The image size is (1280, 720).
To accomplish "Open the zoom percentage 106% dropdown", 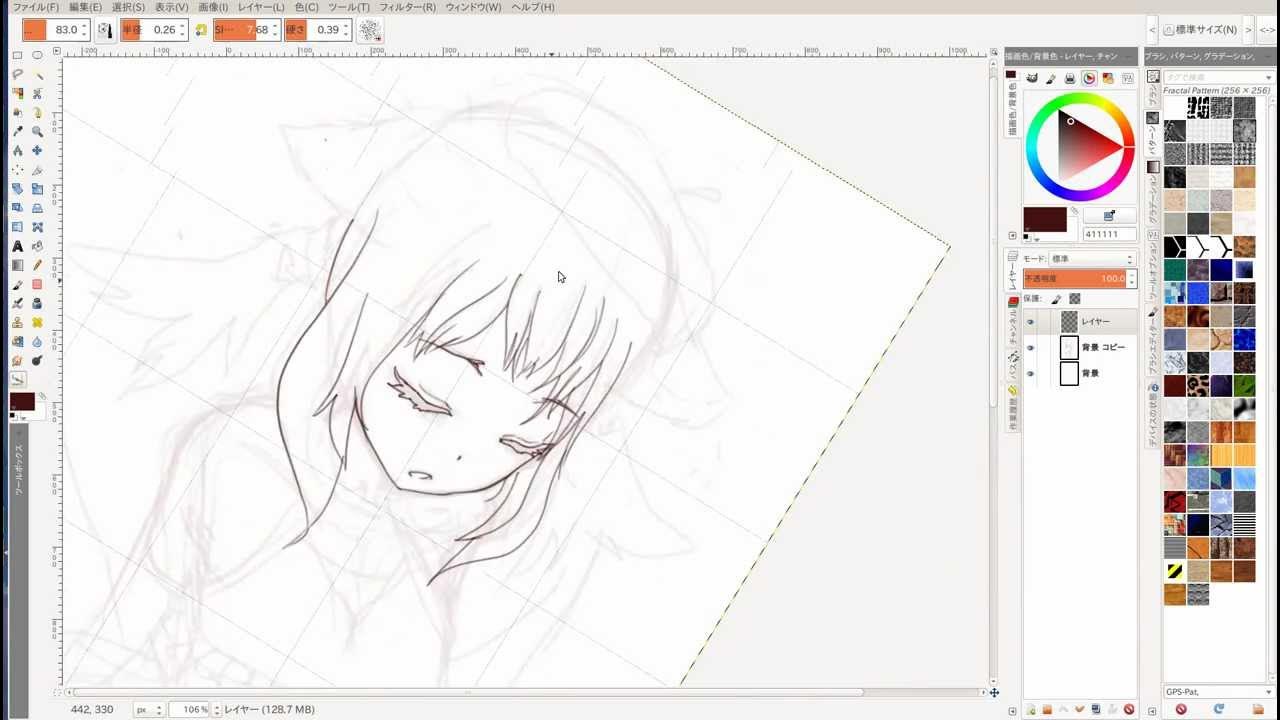I will 215,710.
